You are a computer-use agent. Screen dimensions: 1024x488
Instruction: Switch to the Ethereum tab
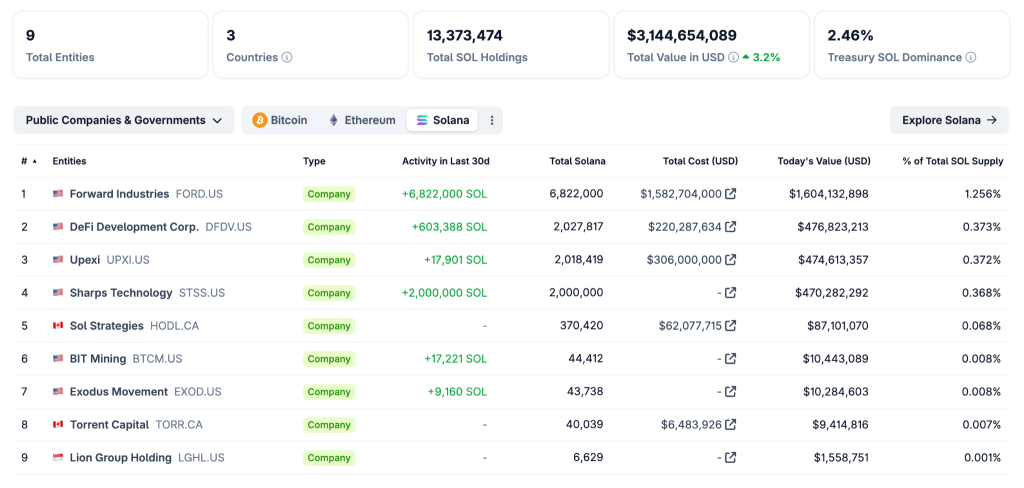pyautogui.click(x=361, y=120)
